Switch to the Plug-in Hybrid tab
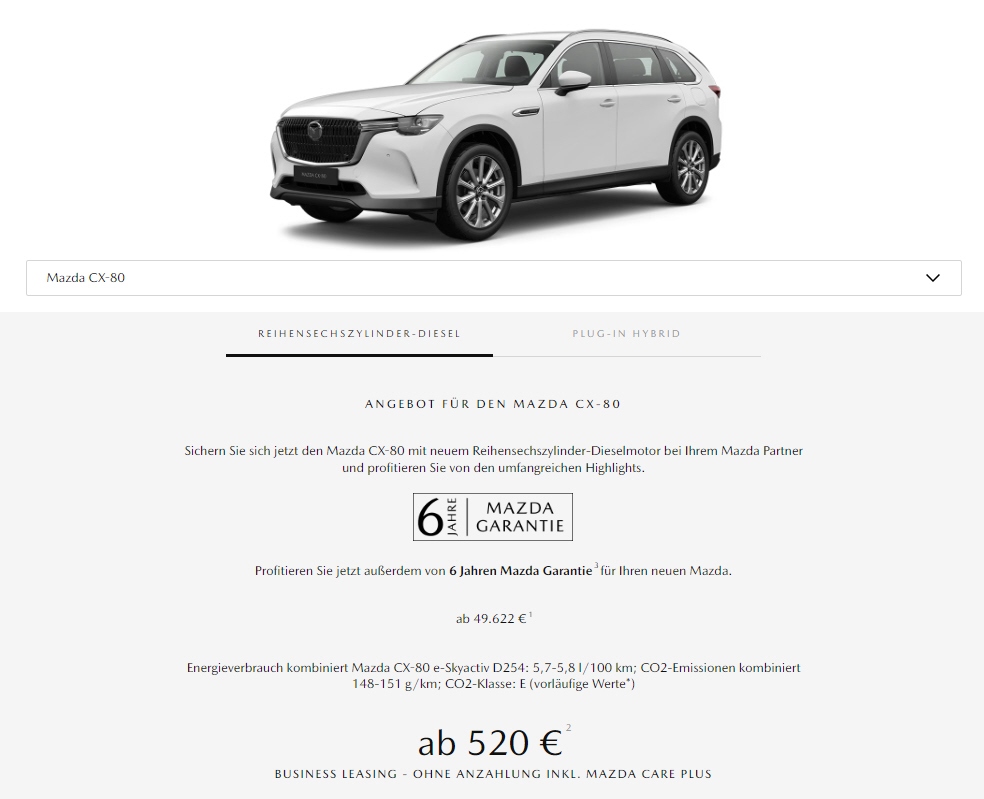This screenshot has height=799, width=984. pos(626,333)
